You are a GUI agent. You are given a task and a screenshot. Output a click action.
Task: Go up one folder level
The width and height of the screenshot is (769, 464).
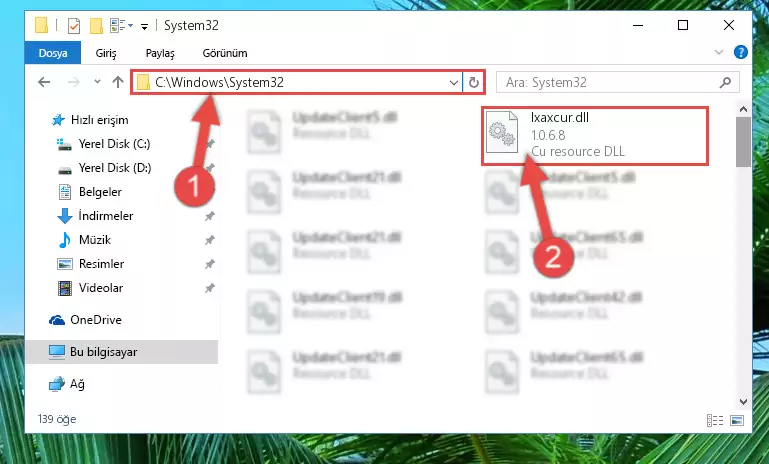118,82
